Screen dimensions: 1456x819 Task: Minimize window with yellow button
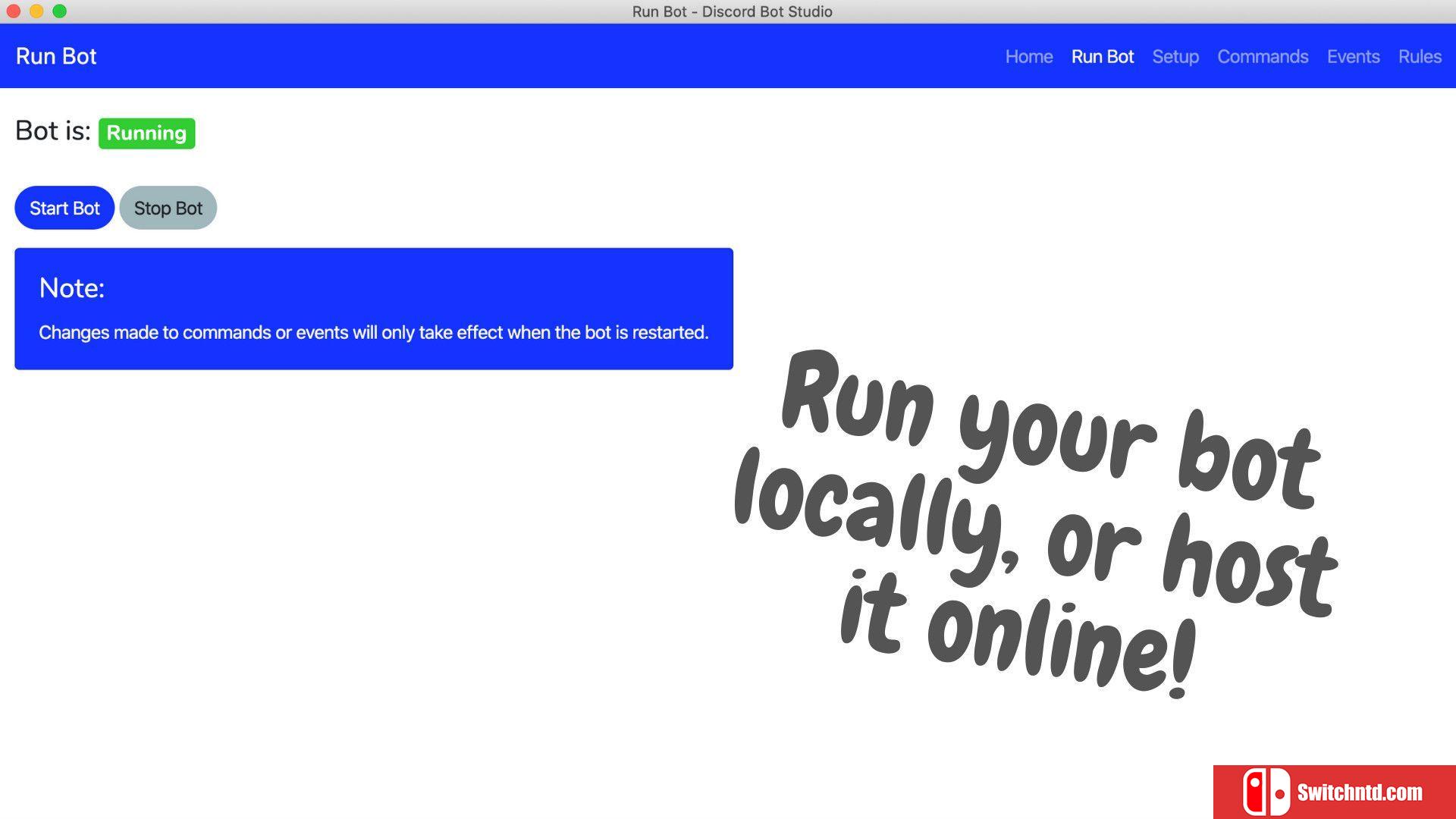(36, 11)
